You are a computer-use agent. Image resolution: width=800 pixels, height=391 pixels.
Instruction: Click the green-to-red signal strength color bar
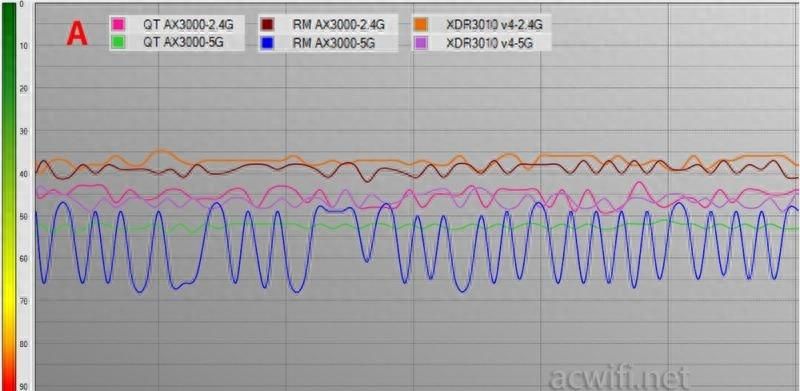[9, 196]
